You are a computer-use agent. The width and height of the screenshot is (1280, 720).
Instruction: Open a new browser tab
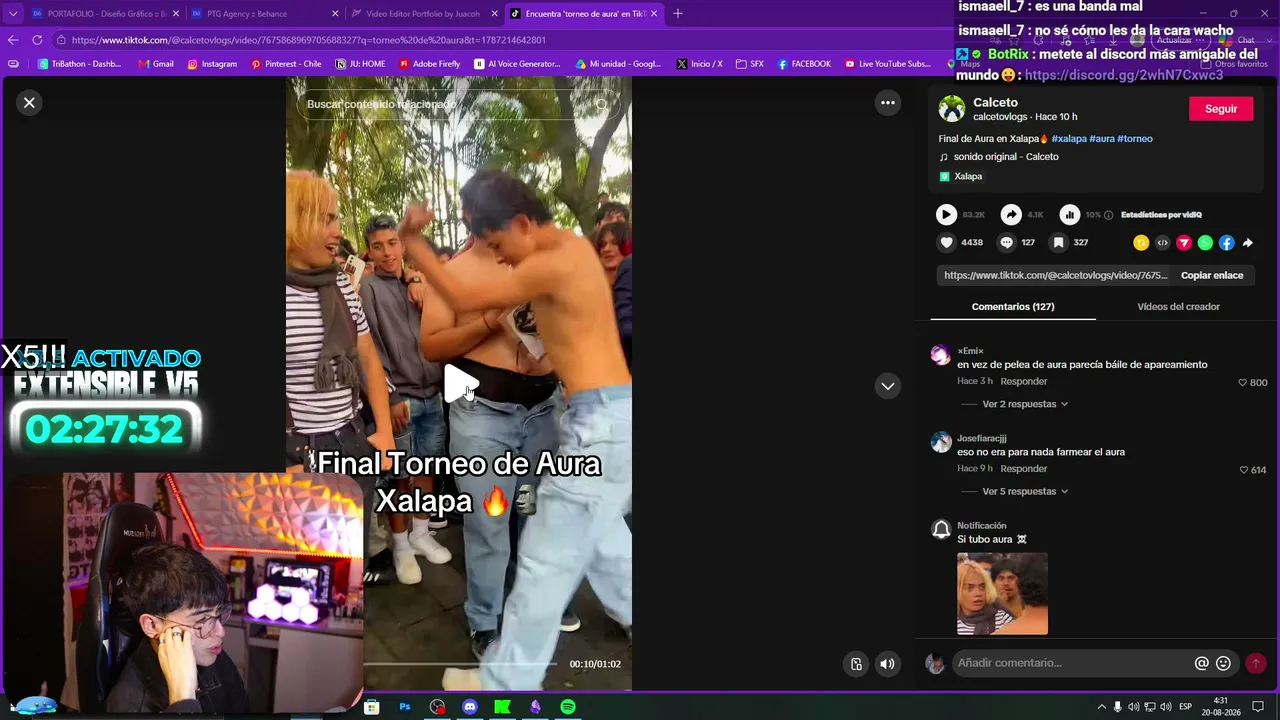point(678,14)
